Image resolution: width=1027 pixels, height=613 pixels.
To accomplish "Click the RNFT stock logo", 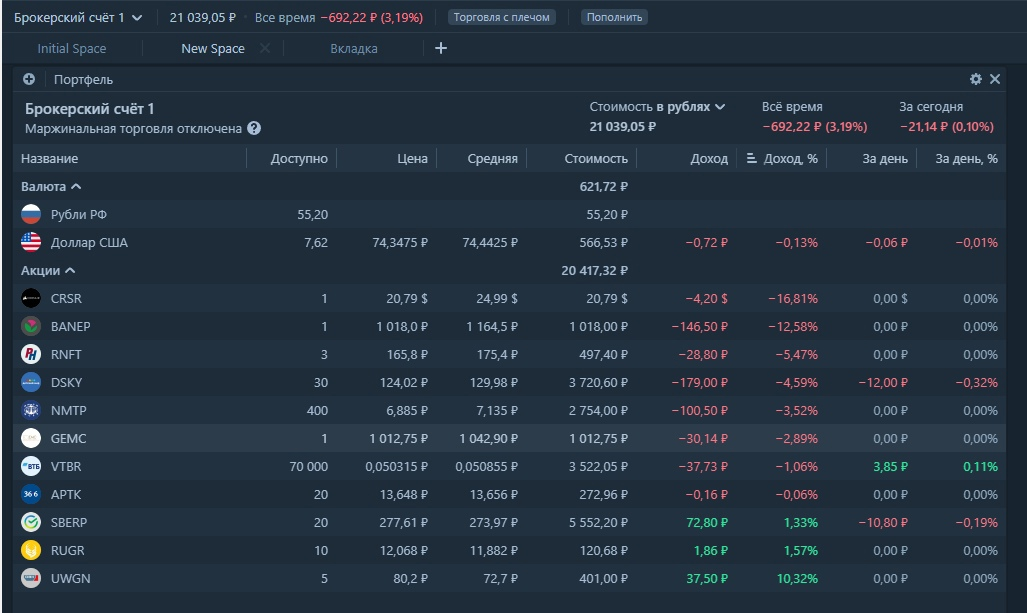I will tap(31, 354).
